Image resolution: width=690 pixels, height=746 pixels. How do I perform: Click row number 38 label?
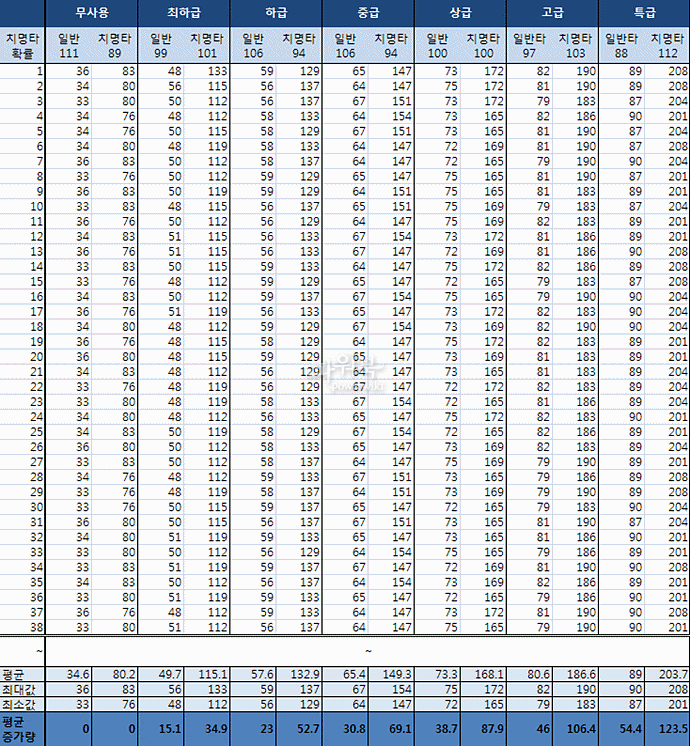[x=22, y=626]
